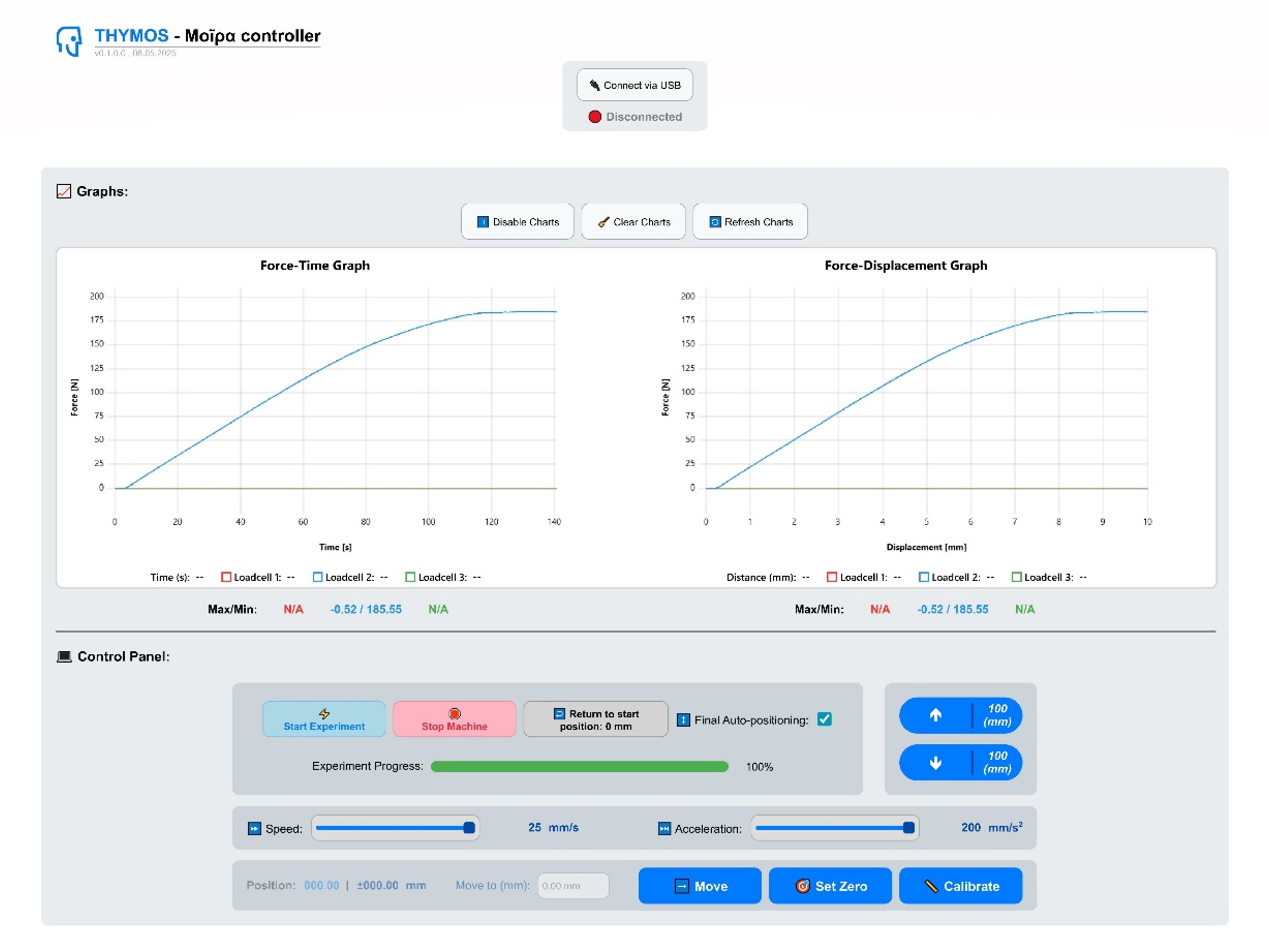This screenshot has width=1269, height=952.
Task: Click the refresh icon on Refresh Charts
Action: click(x=715, y=222)
